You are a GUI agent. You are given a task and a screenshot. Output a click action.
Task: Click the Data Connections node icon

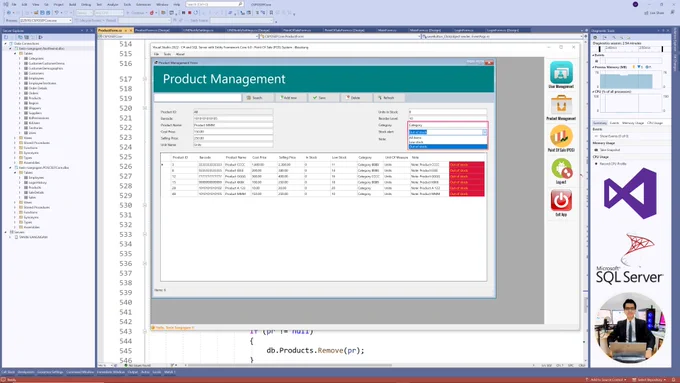(x=11, y=43)
